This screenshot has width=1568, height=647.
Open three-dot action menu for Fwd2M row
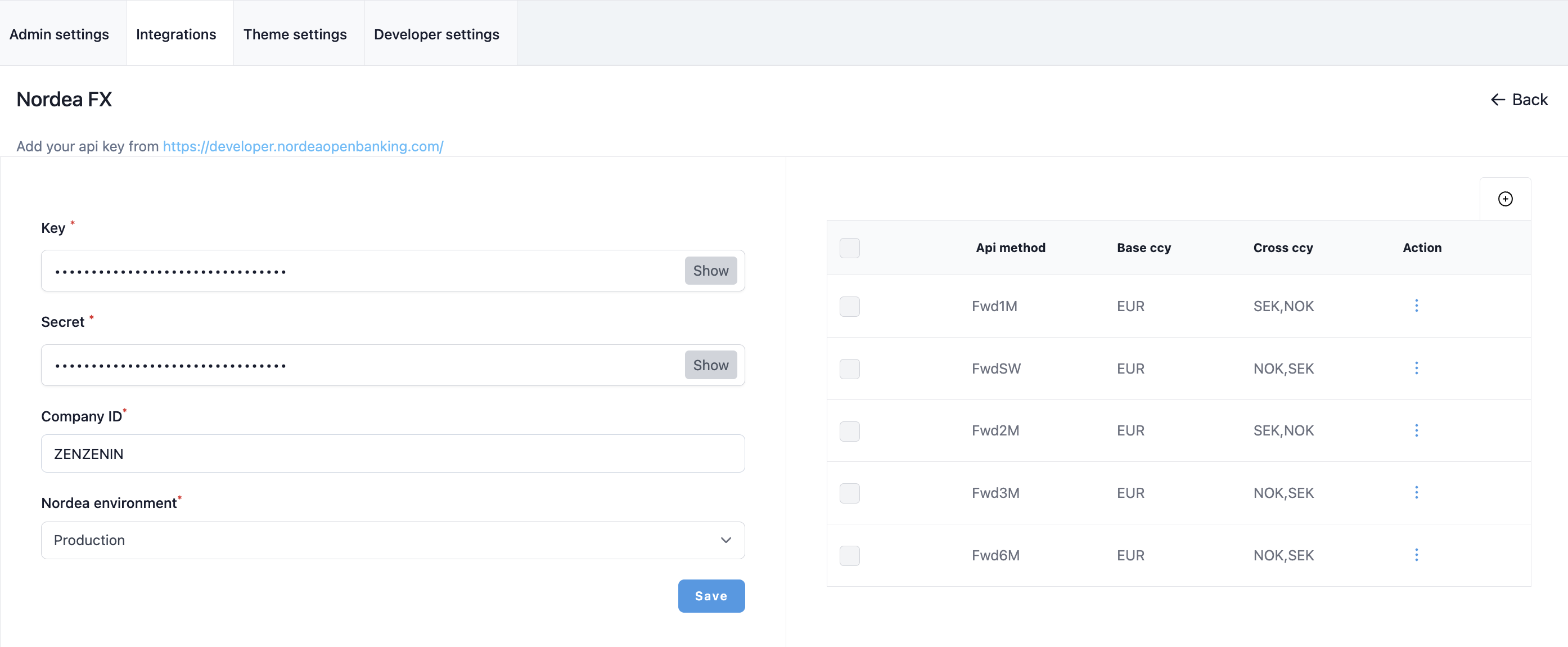click(1416, 430)
